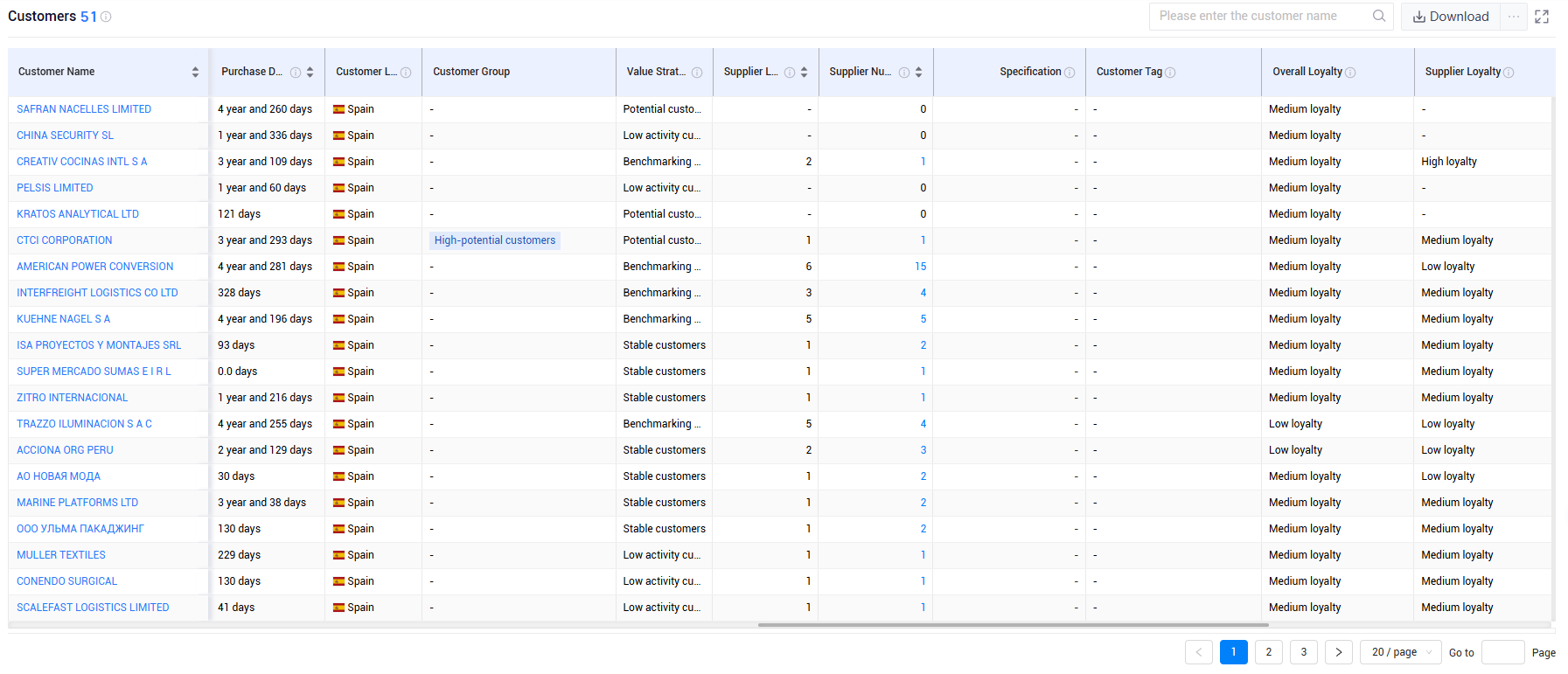Open MARINE PLATFORMS LTD customer
Image resolution: width=1568 pixels, height=674 pixels.
coord(78,503)
